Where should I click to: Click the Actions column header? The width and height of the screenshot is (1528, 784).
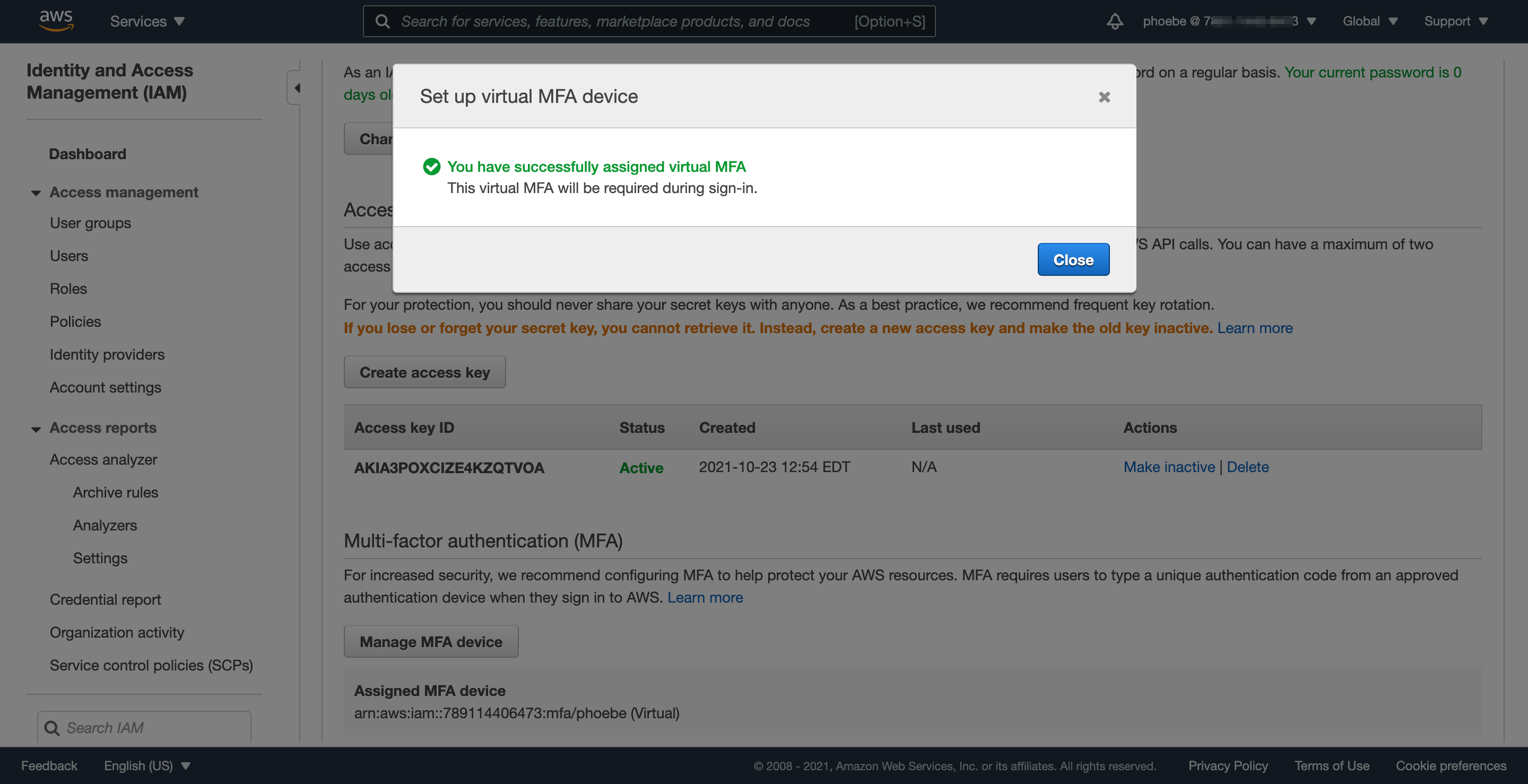click(x=1150, y=428)
